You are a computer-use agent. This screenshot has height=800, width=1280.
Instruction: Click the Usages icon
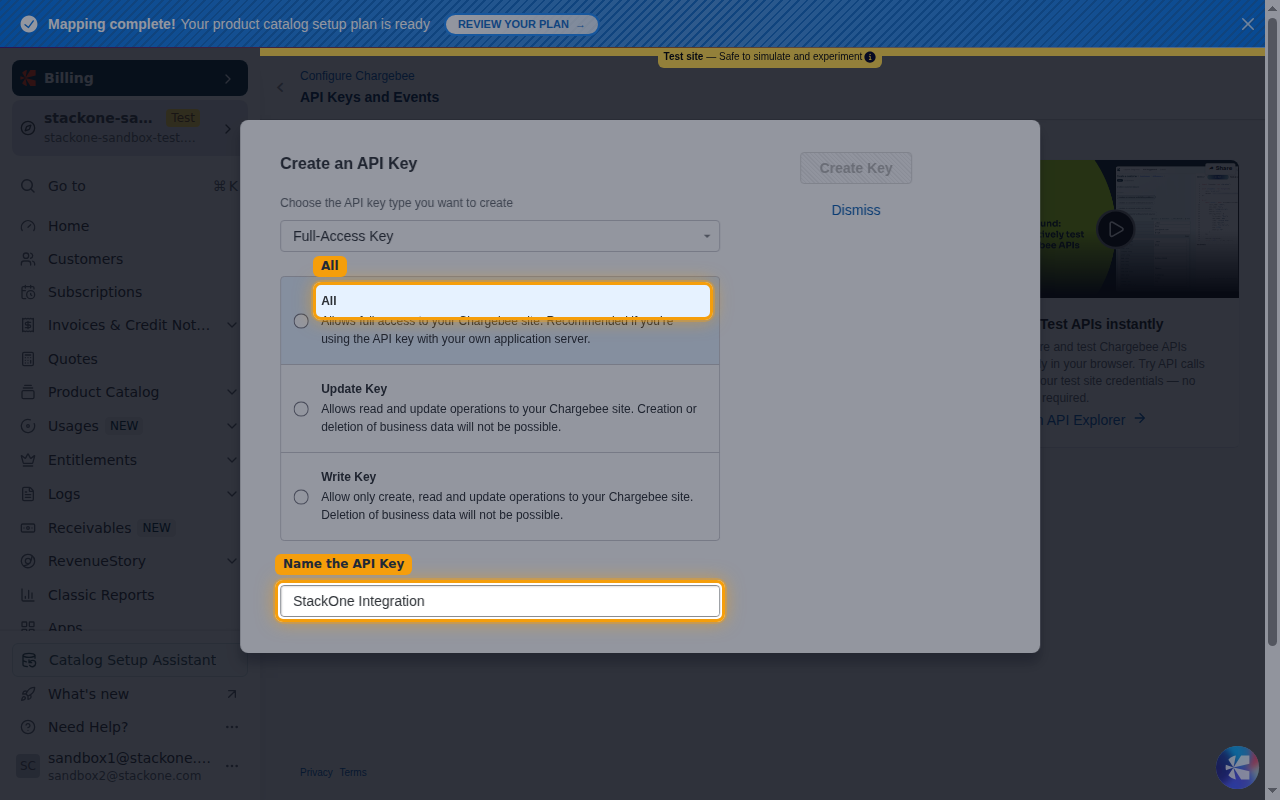(x=28, y=426)
